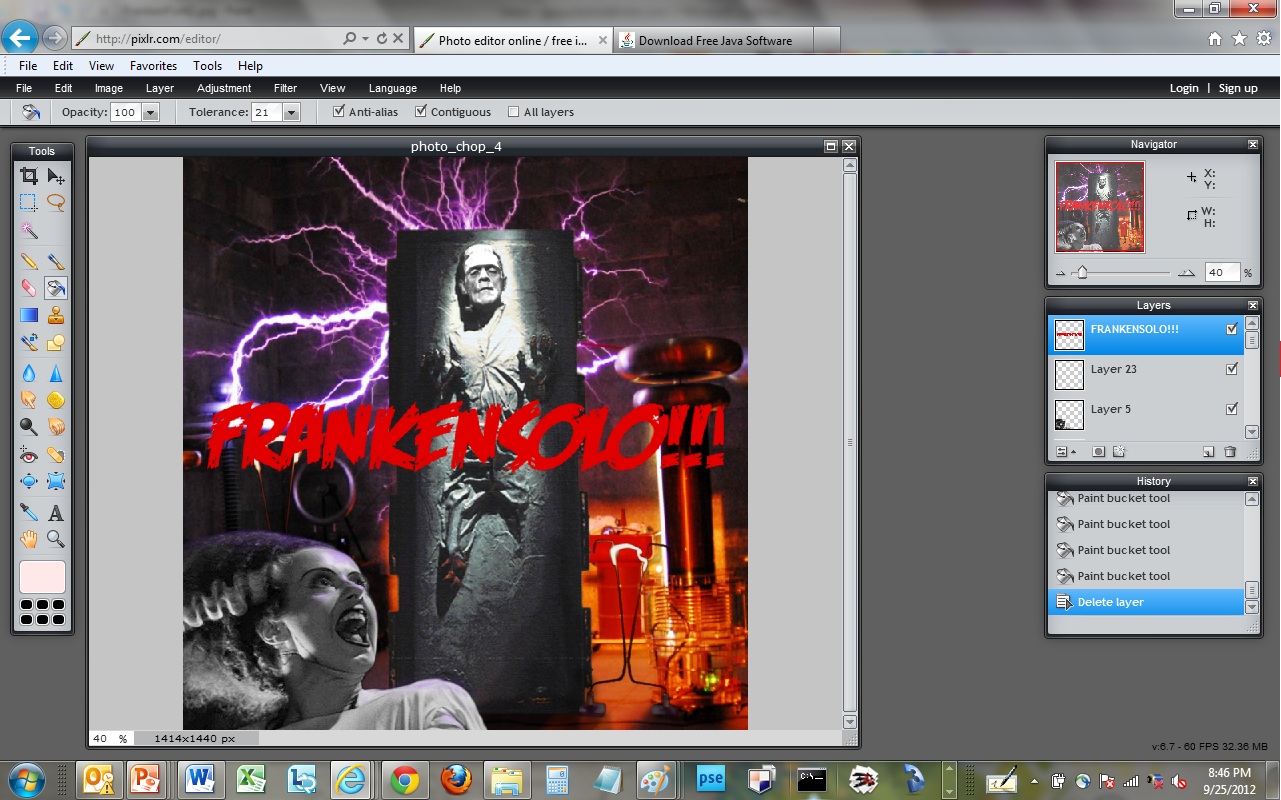Image resolution: width=1281 pixels, height=800 pixels.
Task: Toggle visibility of Layer 23
Action: pyautogui.click(x=1232, y=369)
